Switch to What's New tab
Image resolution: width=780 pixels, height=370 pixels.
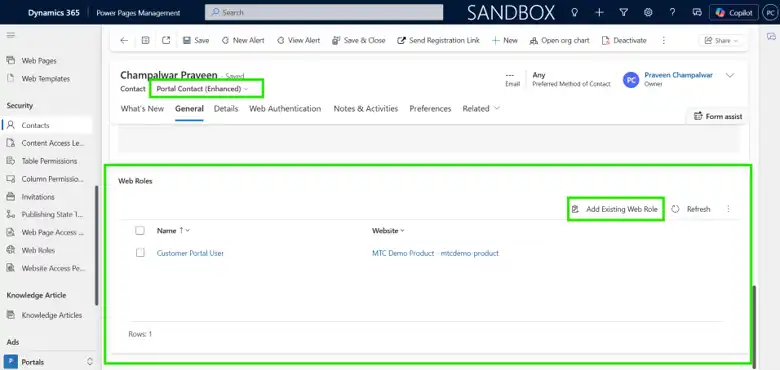[x=142, y=108]
